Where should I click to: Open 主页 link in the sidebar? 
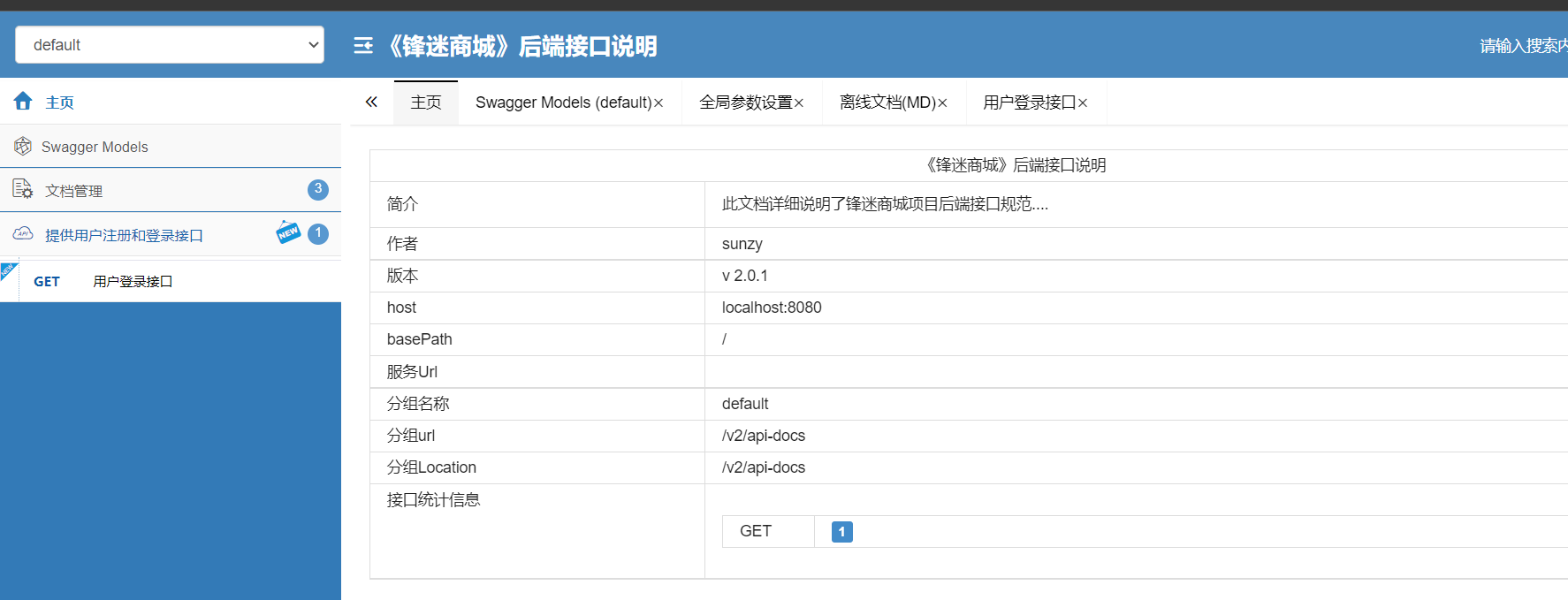pyautogui.click(x=60, y=103)
